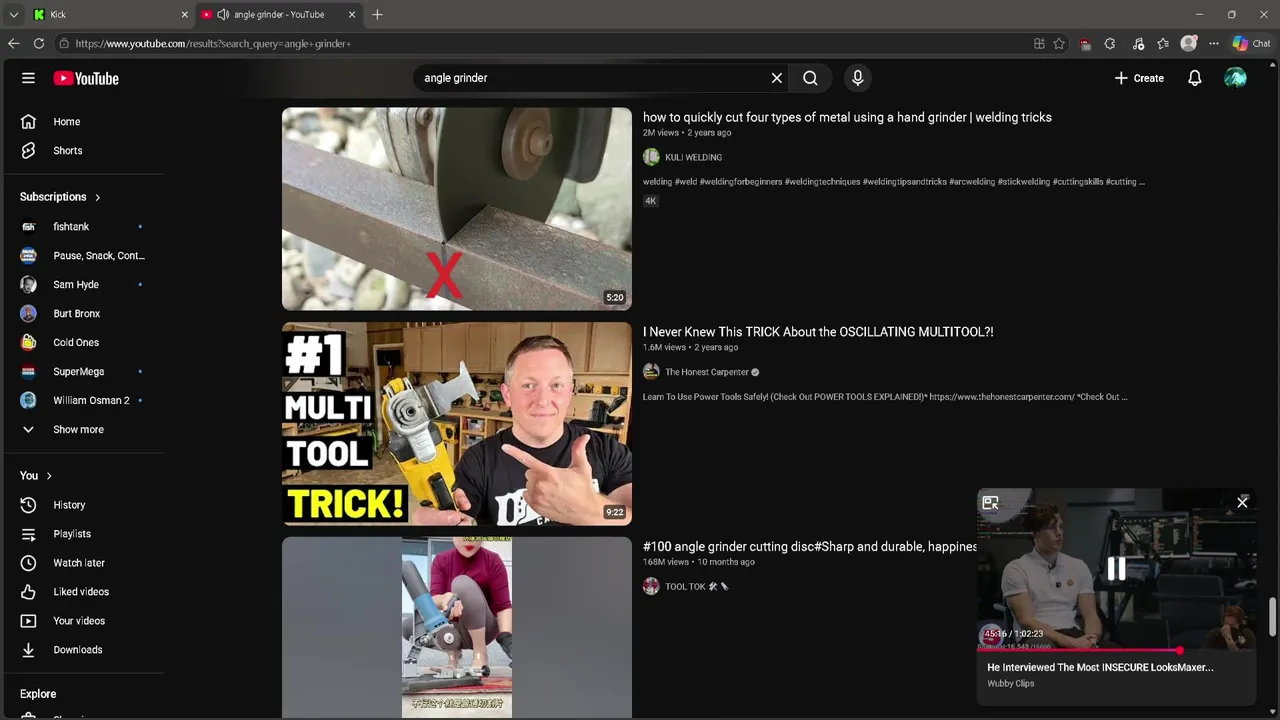Open miniplayer title He Interviewed The Most INSECURE
Viewport: 1280px width, 720px height.
(1100, 667)
